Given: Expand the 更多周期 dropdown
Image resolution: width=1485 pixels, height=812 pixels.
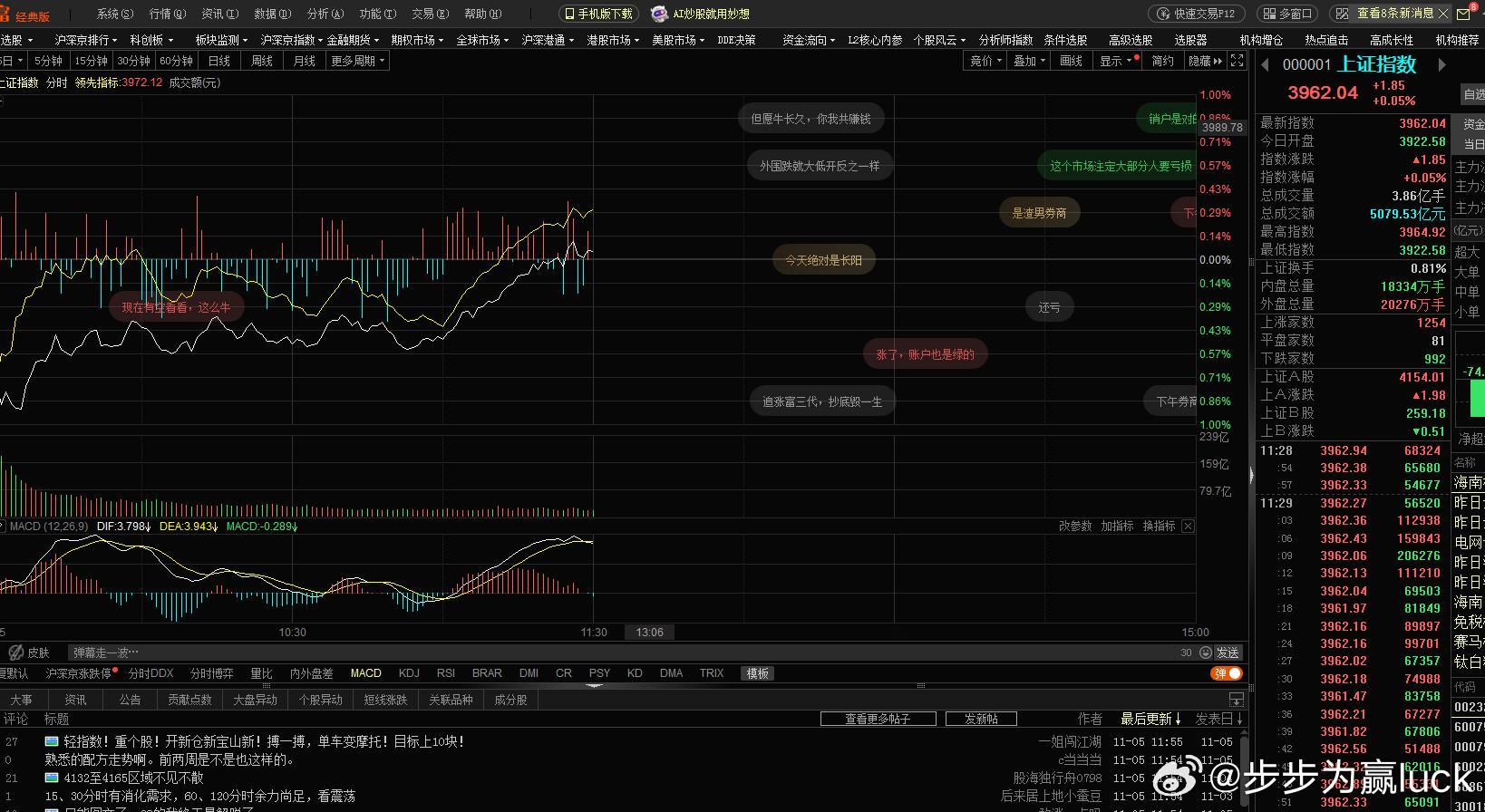Looking at the screenshot, I should [x=357, y=61].
